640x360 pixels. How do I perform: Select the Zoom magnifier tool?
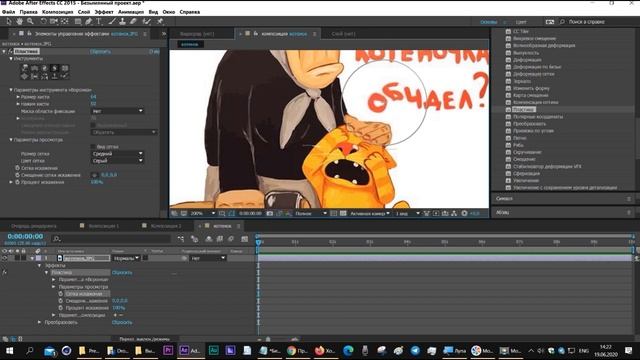coord(30,21)
